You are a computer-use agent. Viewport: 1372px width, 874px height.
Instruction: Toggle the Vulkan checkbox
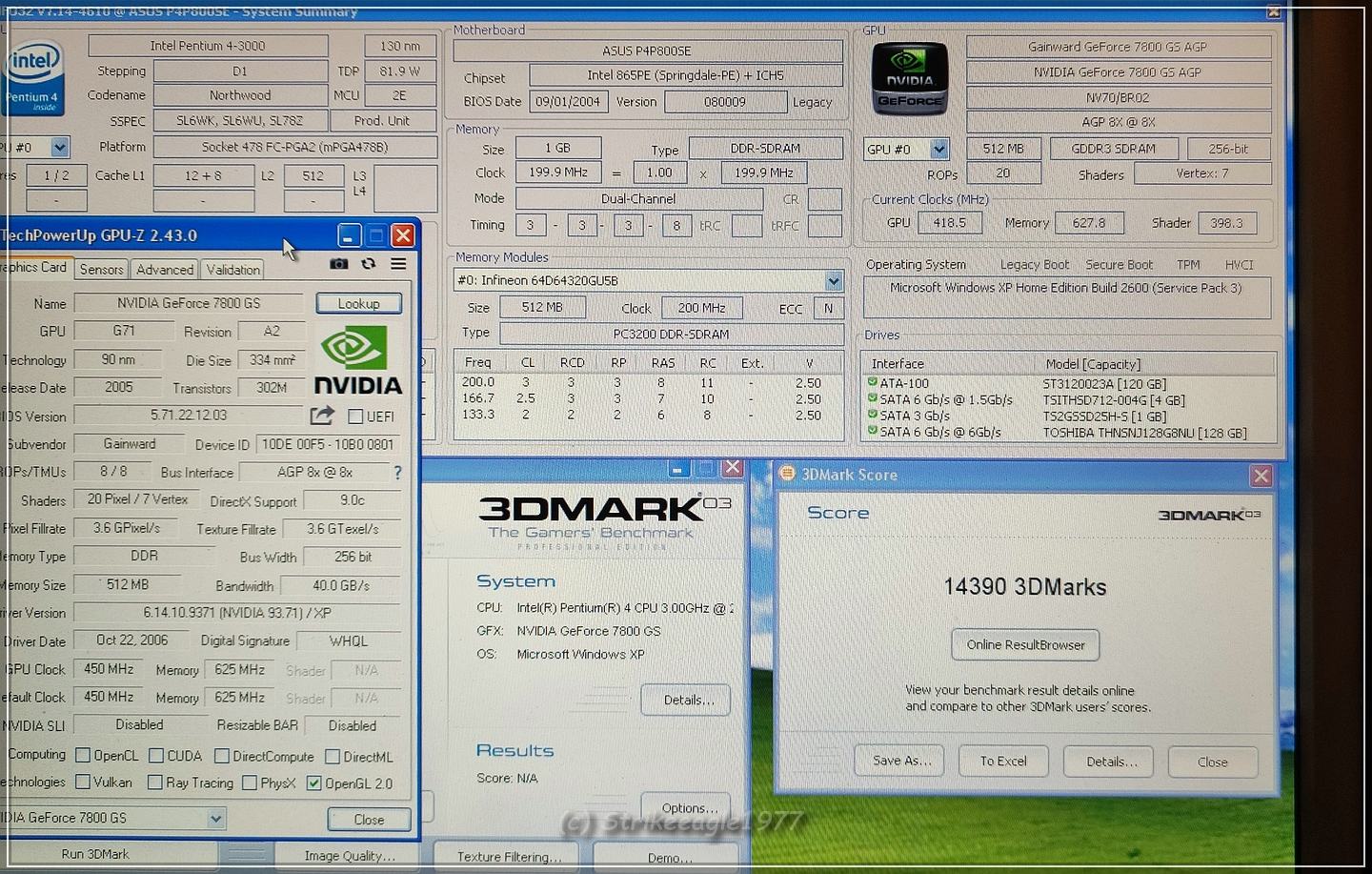[x=83, y=782]
